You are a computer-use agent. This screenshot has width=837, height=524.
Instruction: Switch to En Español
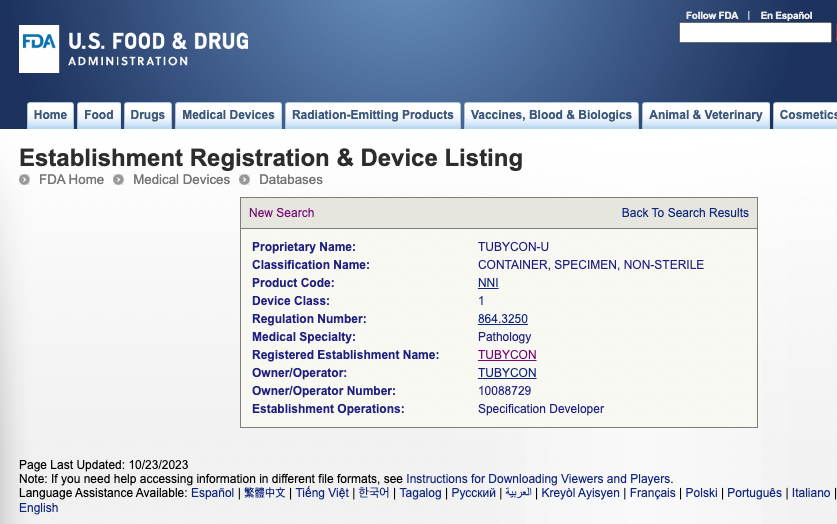click(x=786, y=15)
